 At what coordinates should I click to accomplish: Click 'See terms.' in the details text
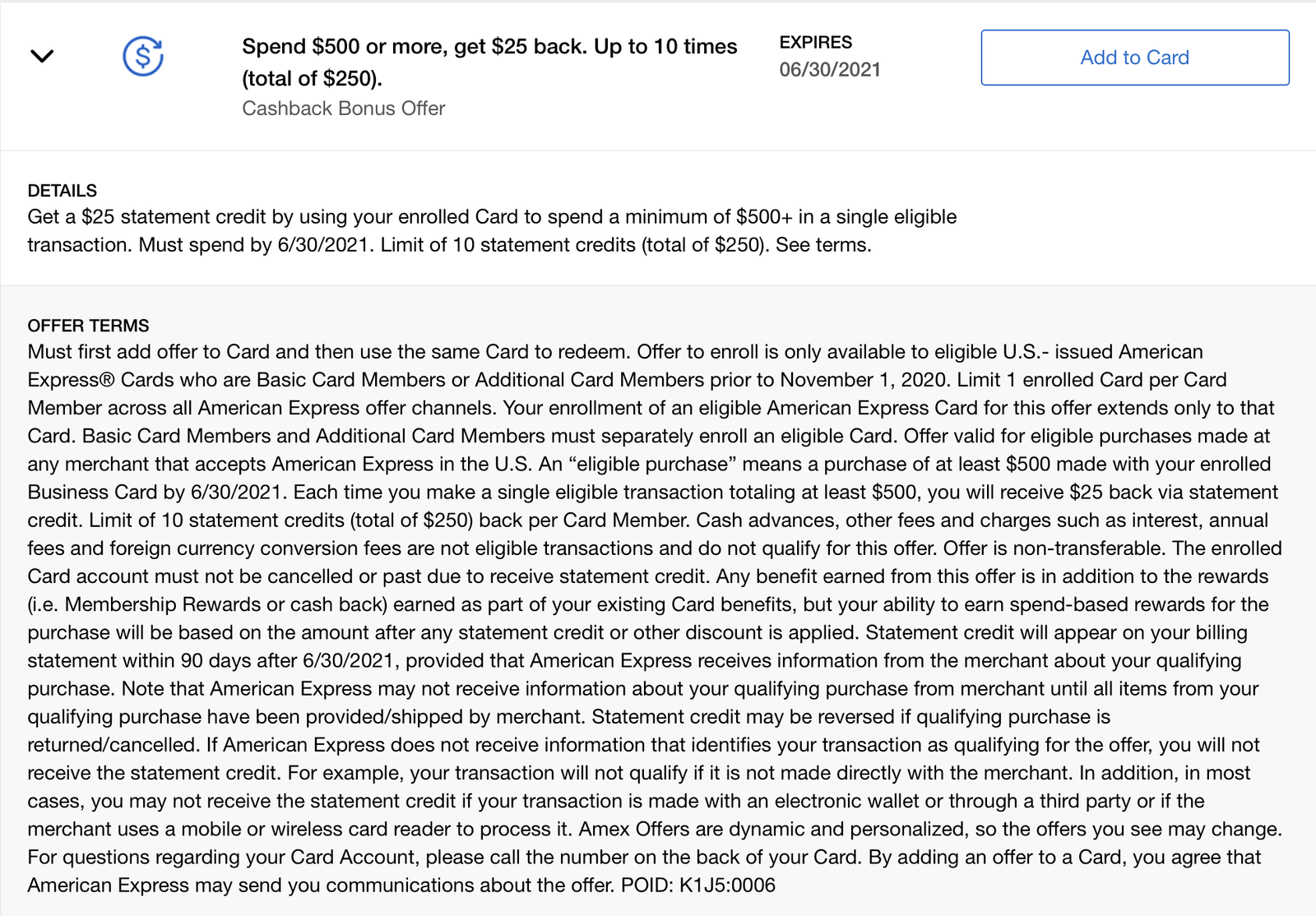823,245
